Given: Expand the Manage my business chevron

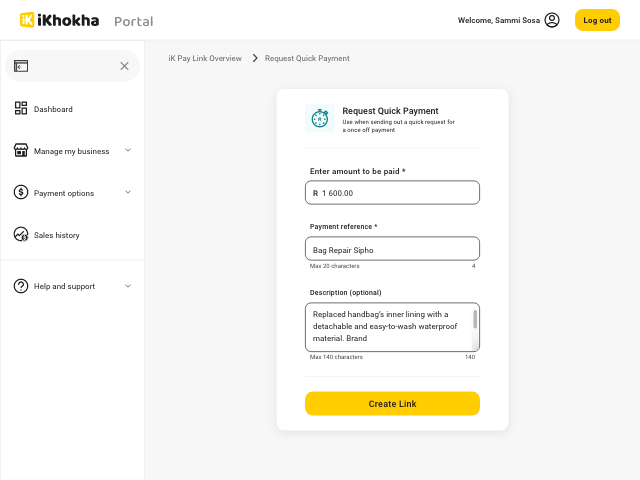Looking at the screenshot, I should click(128, 151).
